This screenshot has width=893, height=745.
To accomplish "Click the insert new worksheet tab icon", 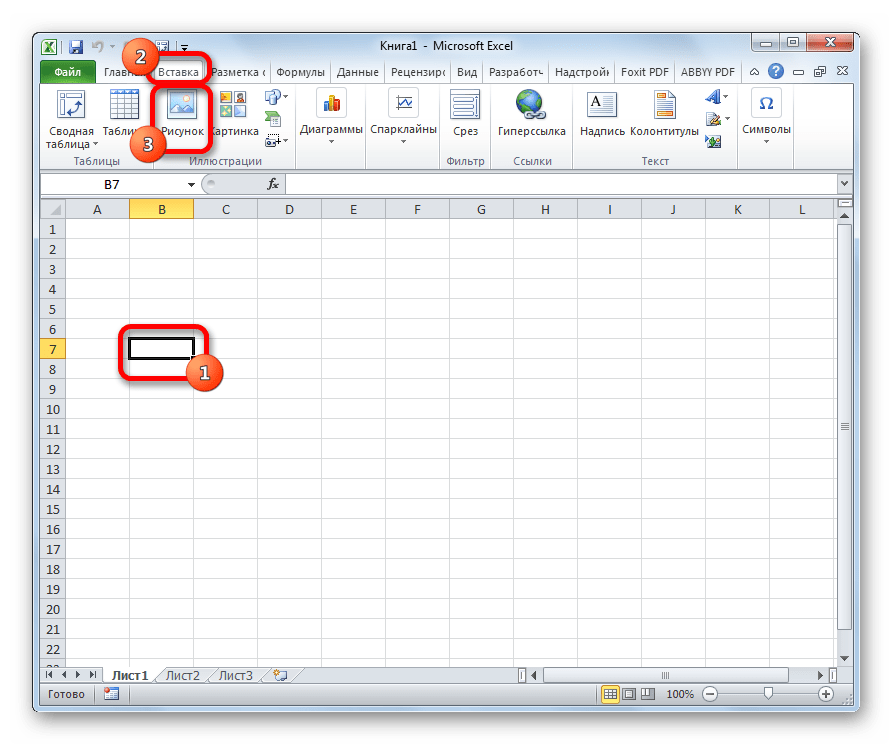I will [x=279, y=675].
